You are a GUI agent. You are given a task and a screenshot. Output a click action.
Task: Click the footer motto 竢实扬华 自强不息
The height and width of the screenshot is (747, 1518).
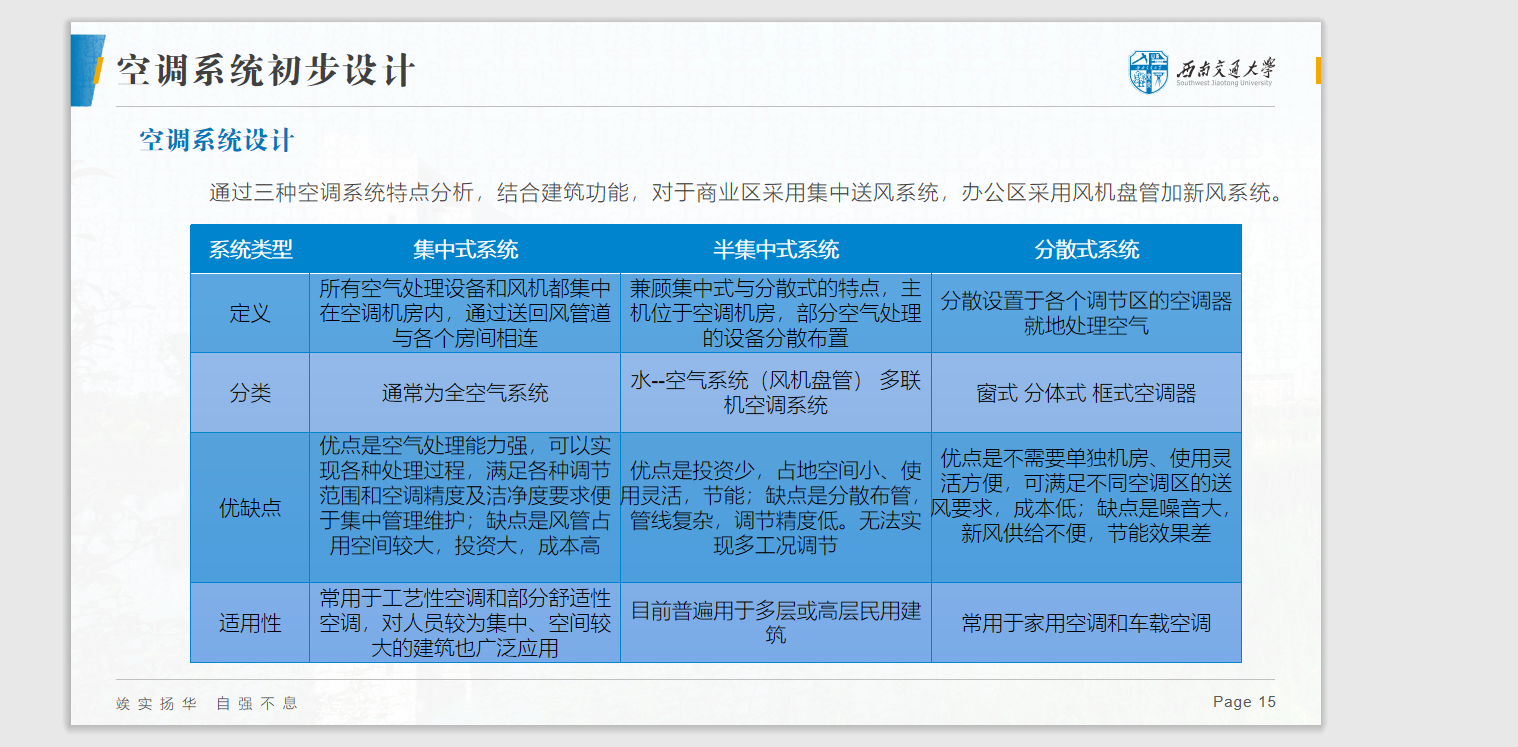207,703
